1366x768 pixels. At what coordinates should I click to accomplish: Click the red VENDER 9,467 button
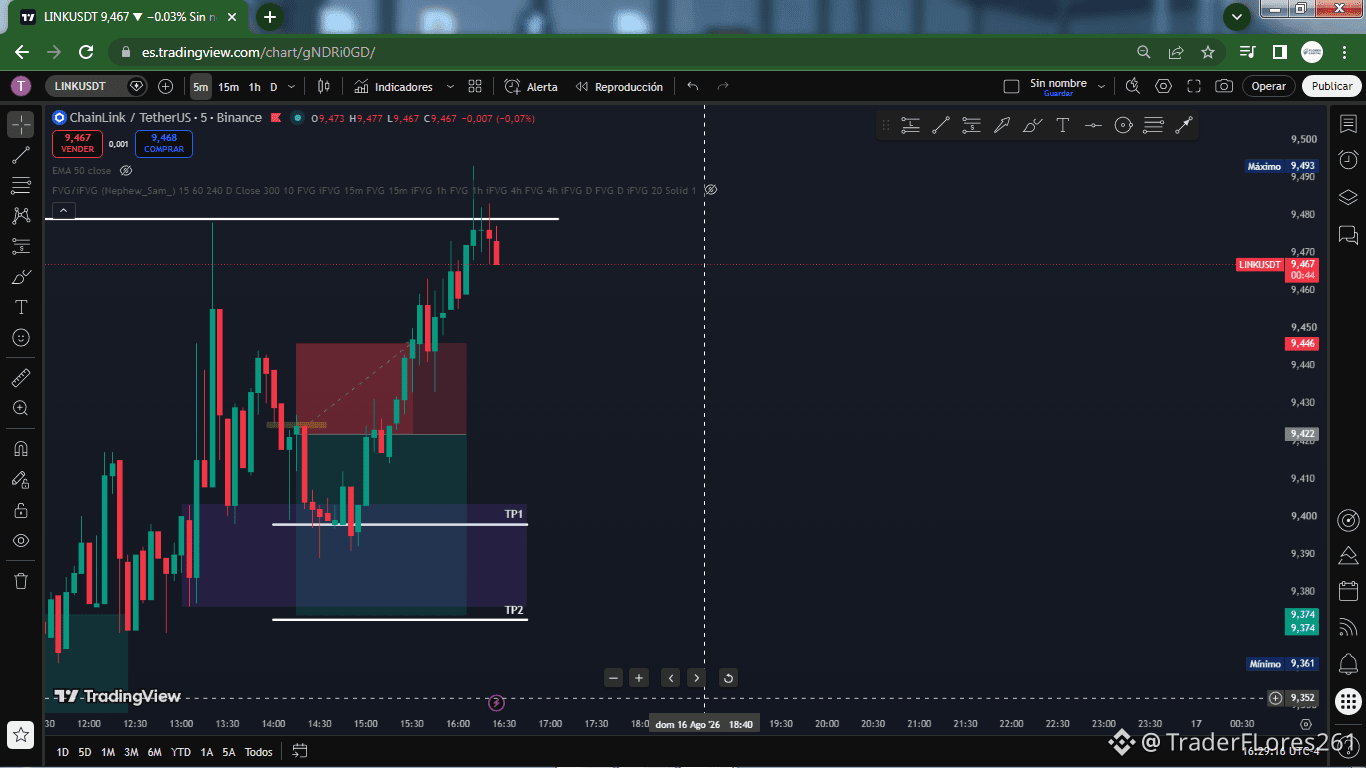pyautogui.click(x=77, y=144)
